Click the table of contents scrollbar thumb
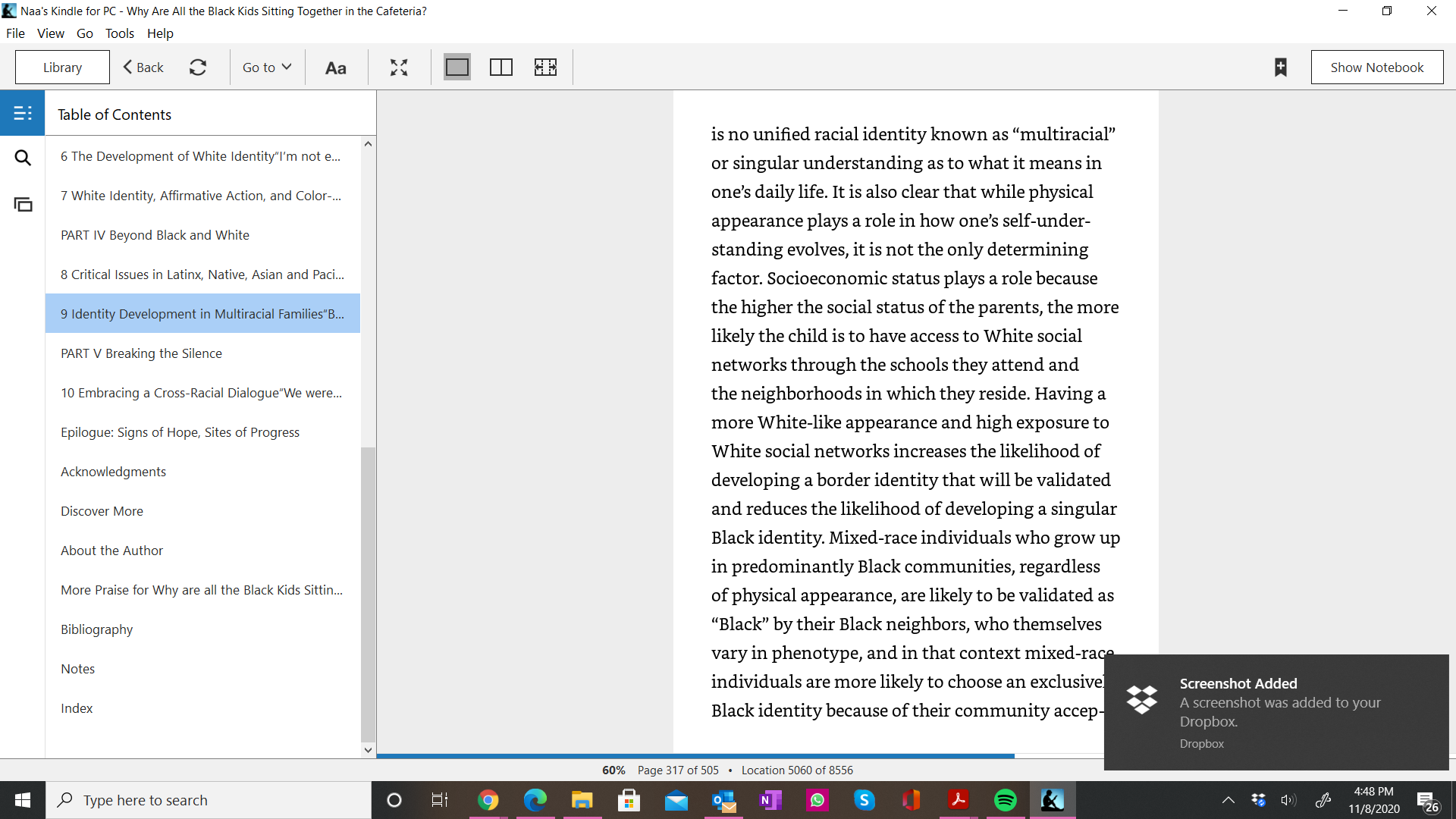Screen dimensions: 1456x819 [x=368, y=595]
